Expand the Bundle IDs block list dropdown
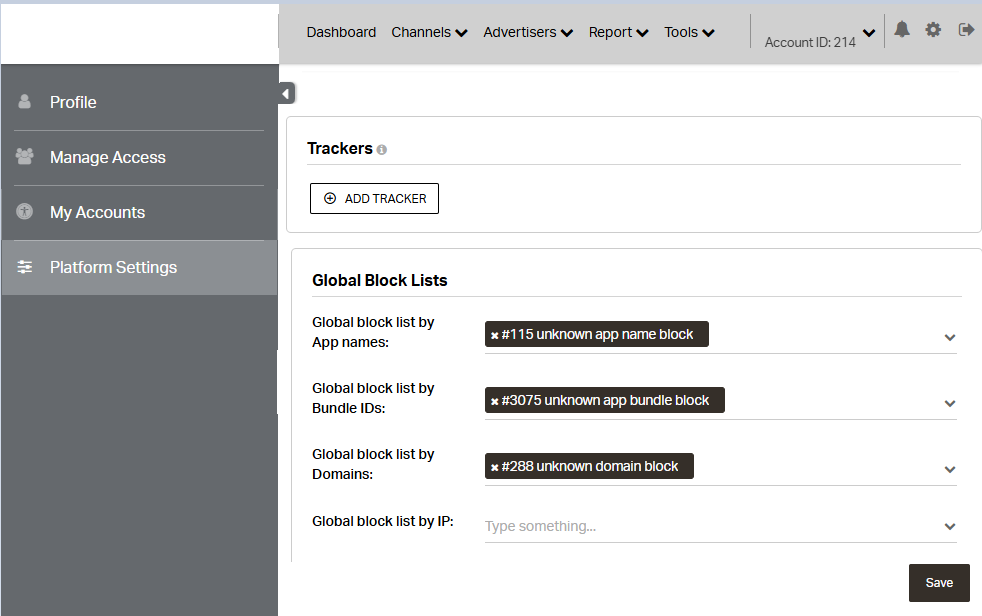Screen dimensions: 982x616 pyautogui.click(x=950, y=404)
